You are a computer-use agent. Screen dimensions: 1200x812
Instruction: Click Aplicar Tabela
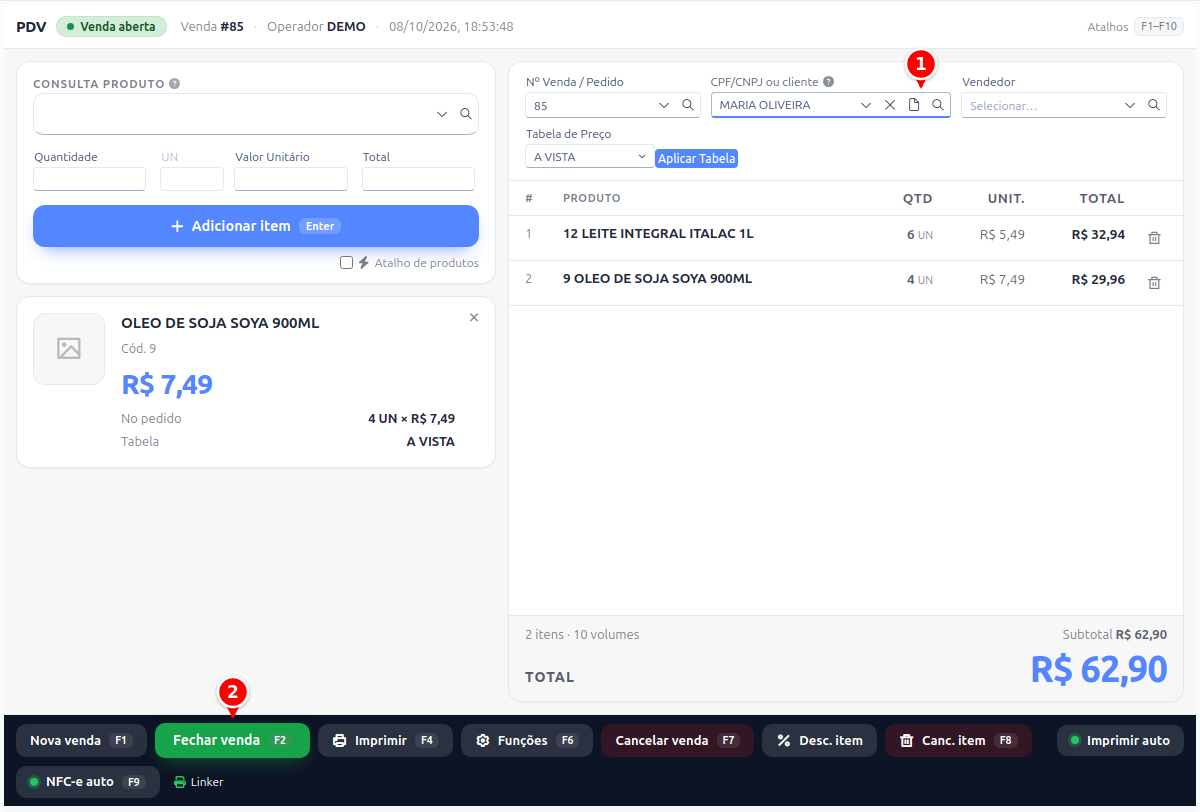click(x=697, y=158)
